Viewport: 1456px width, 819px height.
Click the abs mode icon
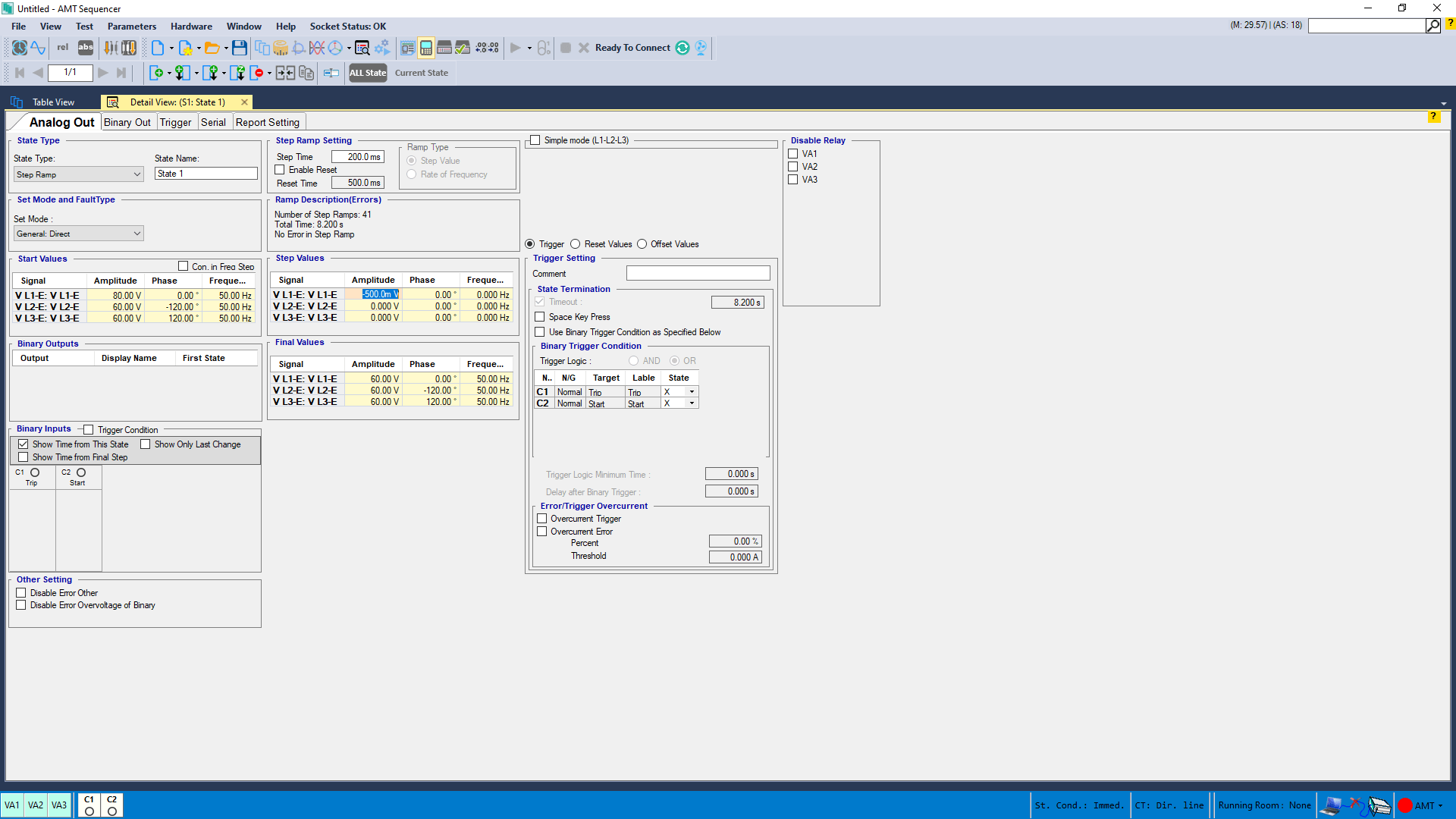(86, 48)
